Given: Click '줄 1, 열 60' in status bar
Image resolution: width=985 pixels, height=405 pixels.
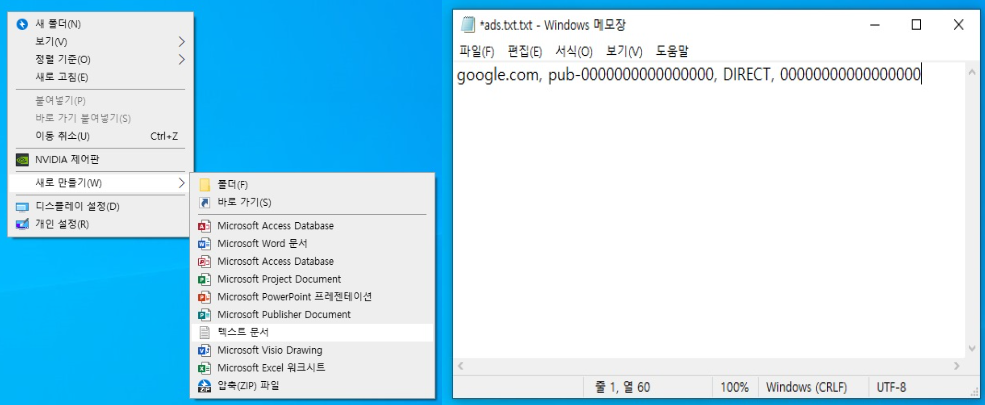Looking at the screenshot, I should coord(622,387).
